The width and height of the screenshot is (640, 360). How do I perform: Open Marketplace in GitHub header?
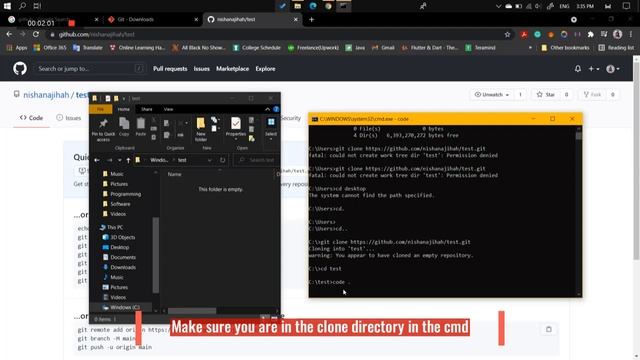tap(232, 69)
